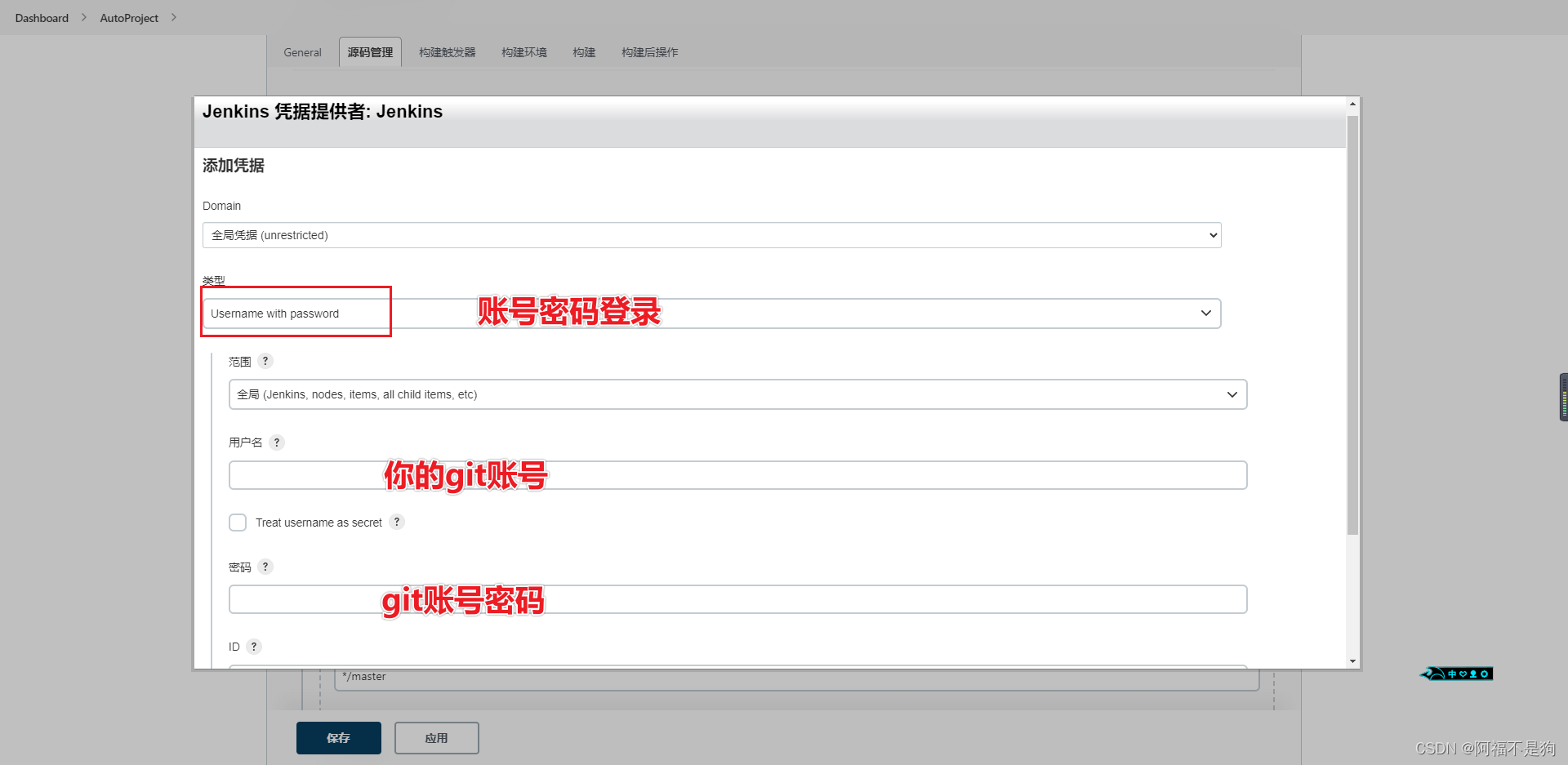Image resolution: width=1568 pixels, height=765 pixels.
Task: Click the 添加凭据 heading text
Action: (x=234, y=166)
